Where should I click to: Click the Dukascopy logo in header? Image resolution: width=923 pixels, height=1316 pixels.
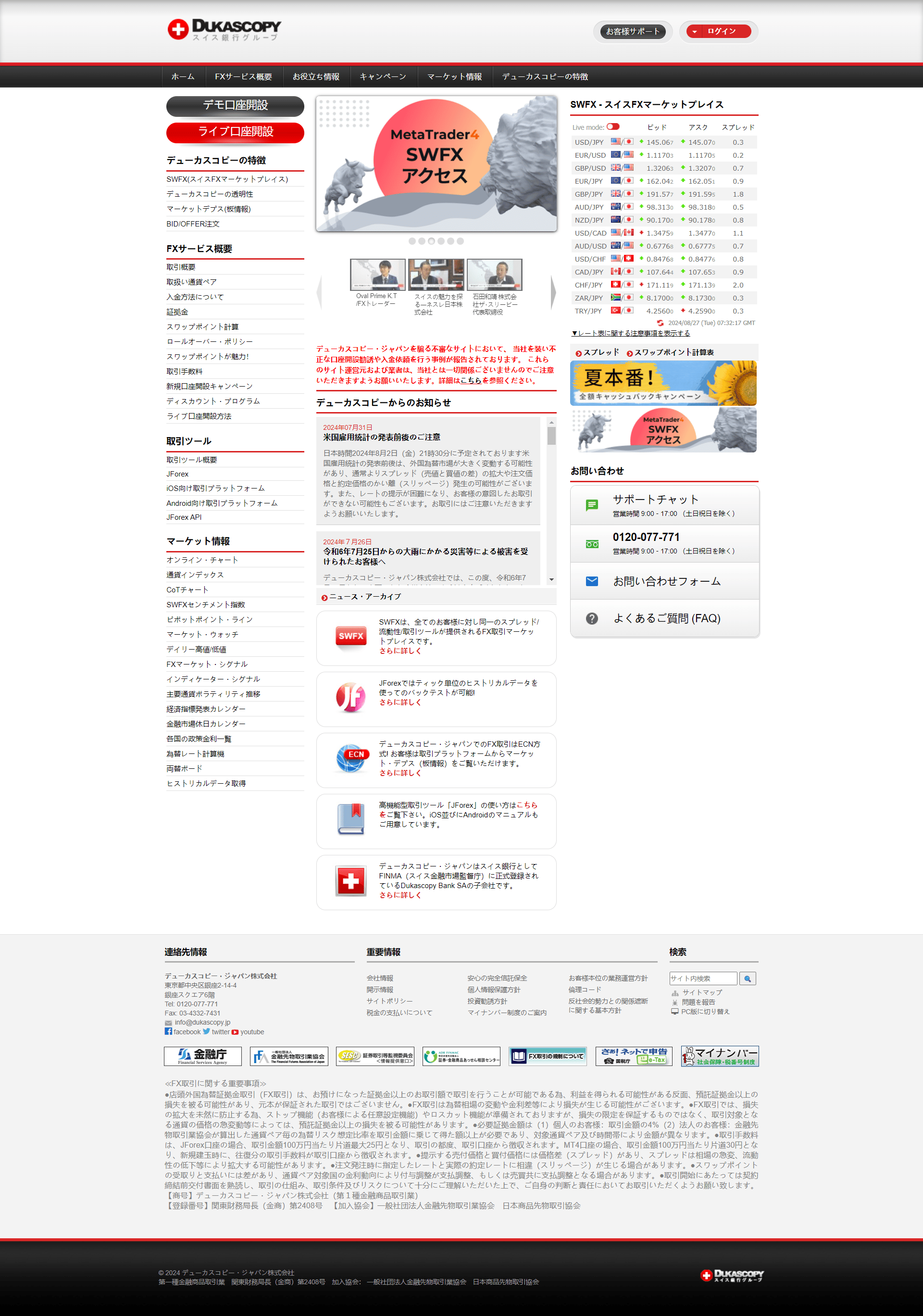click(x=224, y=29)
